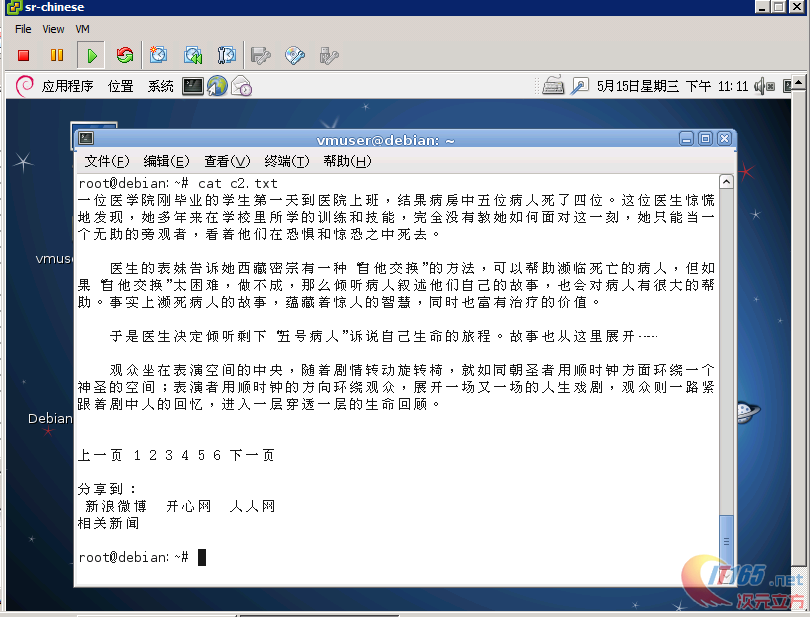
Task: Open the 位置 places menu
Action: tap(120, 86)
